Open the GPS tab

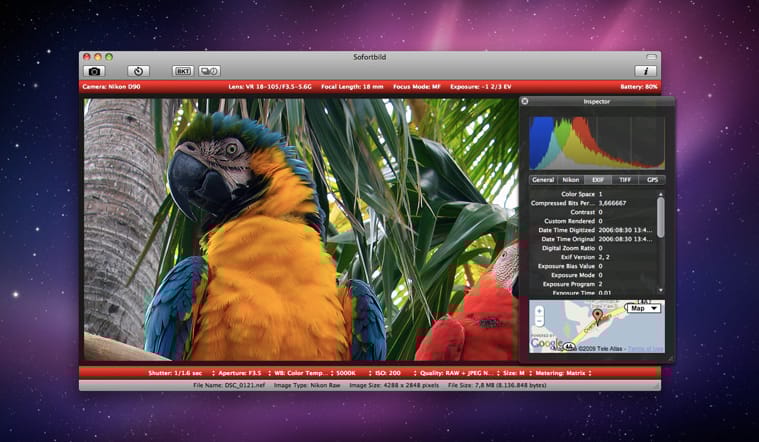[x=652, y=180]
